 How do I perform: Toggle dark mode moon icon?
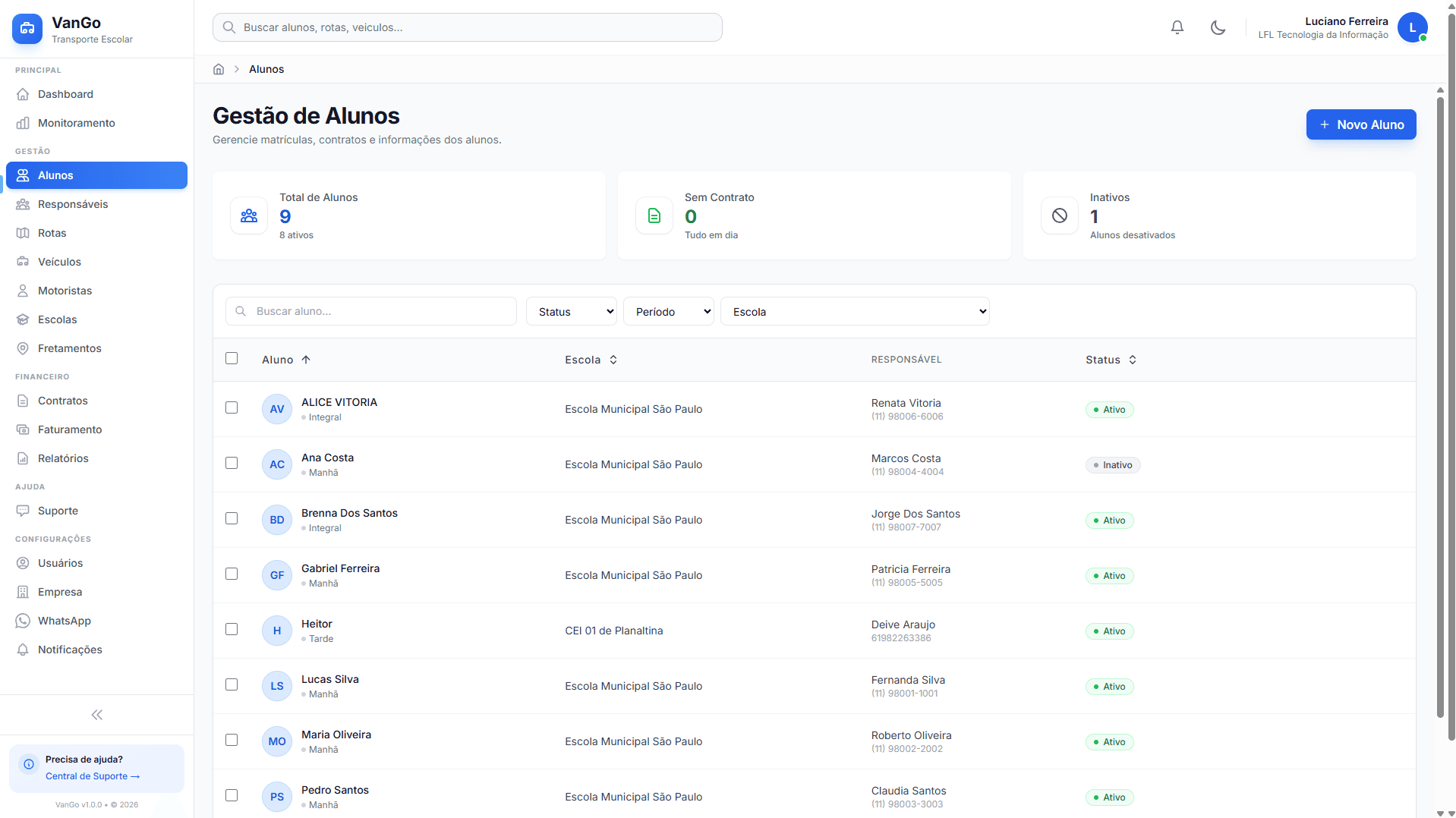(1218, 27)
